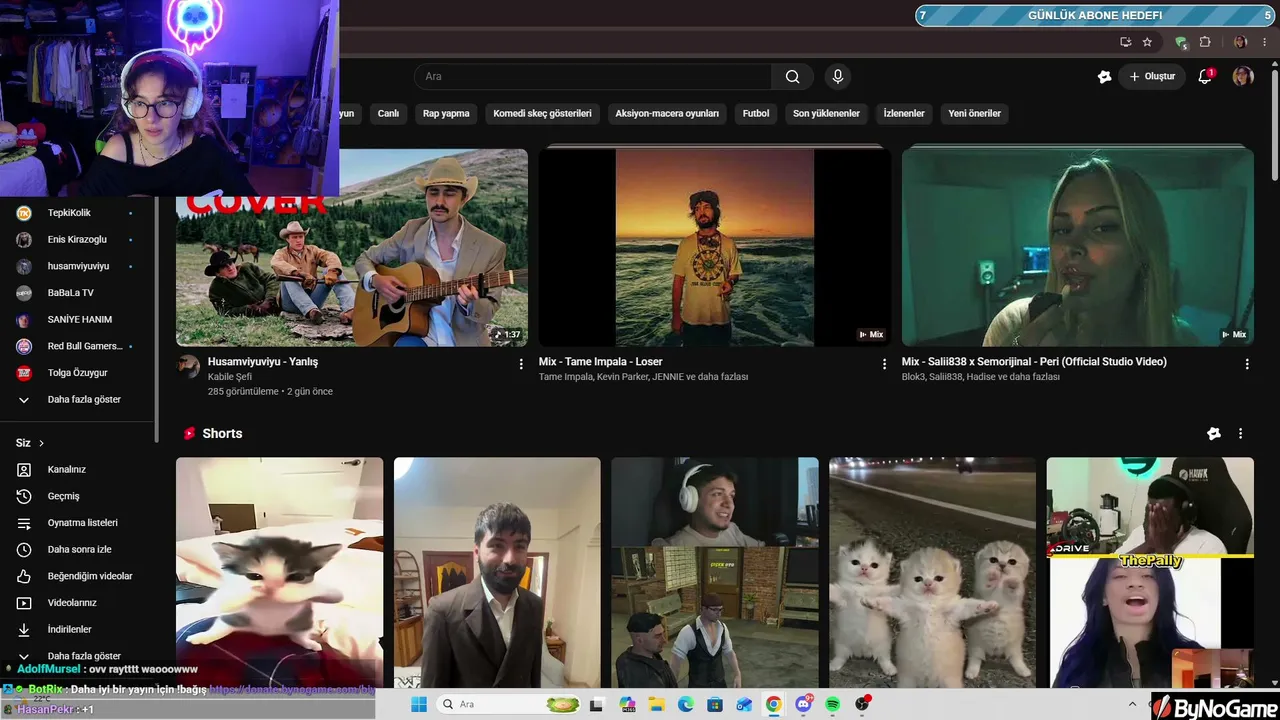1280x720 pixels.
Task: Click the Daha sonra izle clock icon
Action: [x=24, y=549]
